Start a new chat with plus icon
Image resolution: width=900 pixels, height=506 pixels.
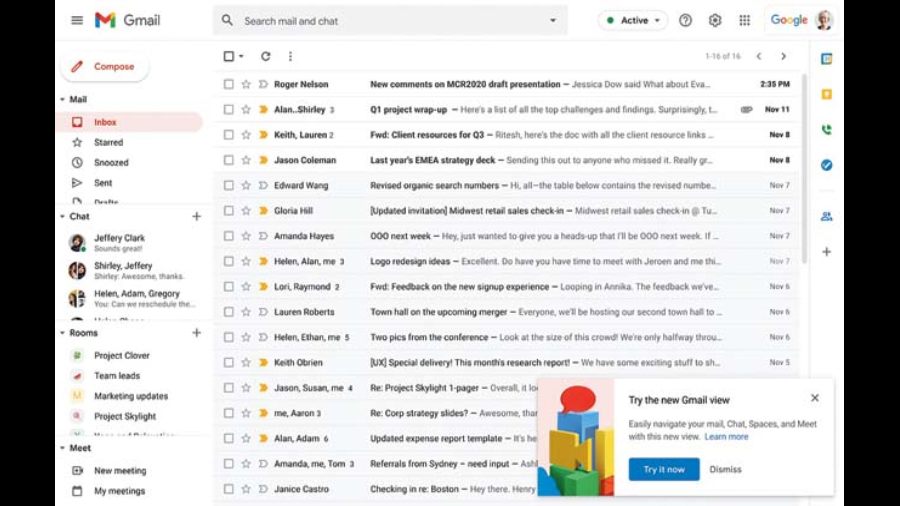coord(197,216)
